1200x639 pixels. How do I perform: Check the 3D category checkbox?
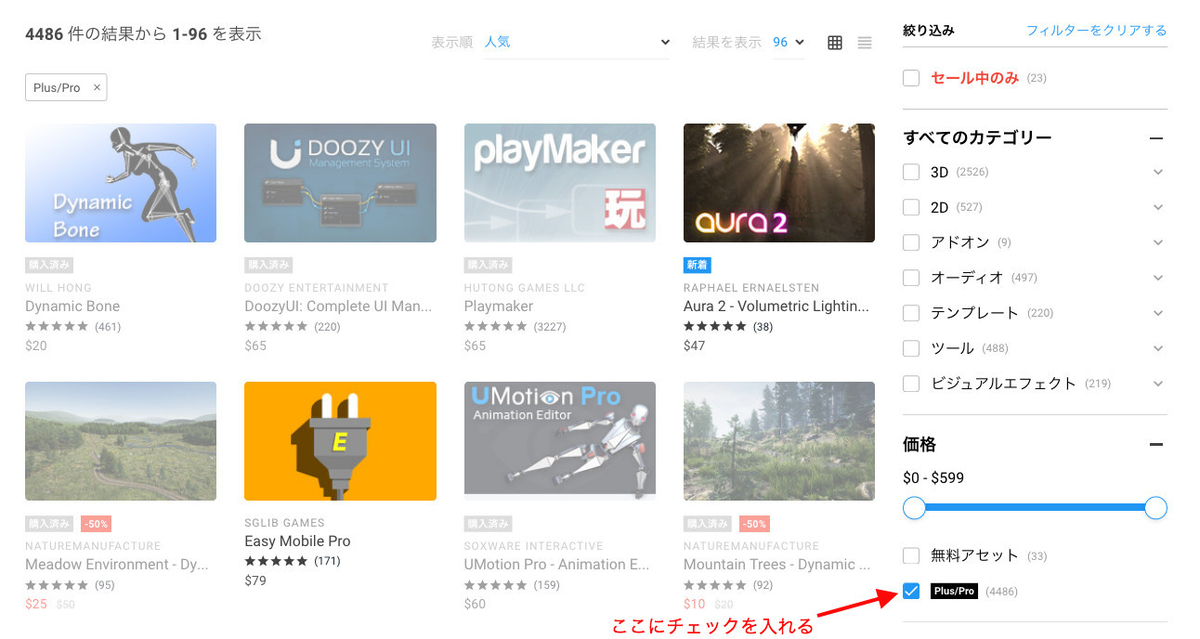point(911,172)
